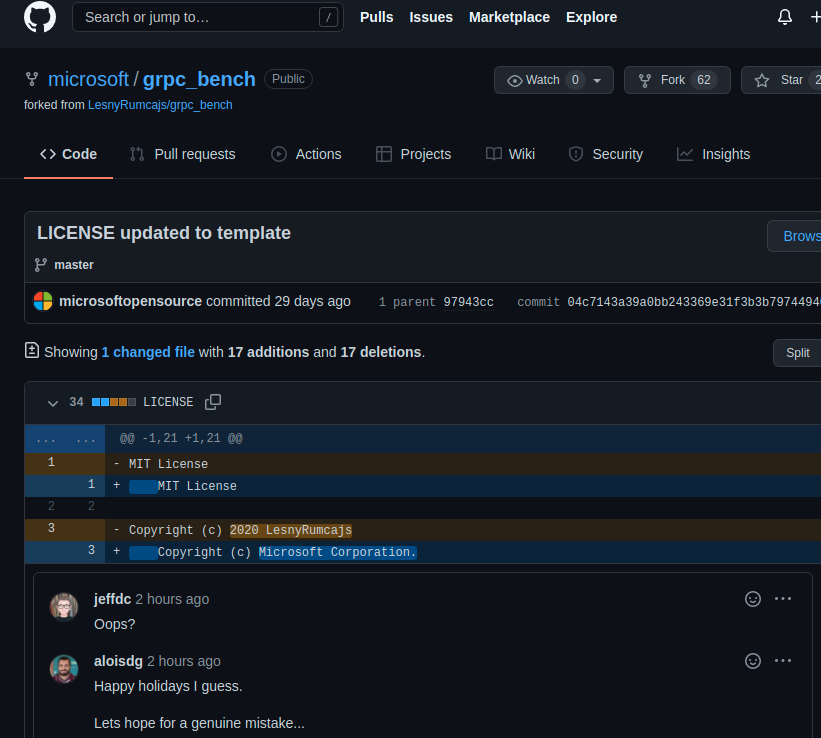This screenshot has height=738, width=821.
Task: Click the fork icon beside microsoft repo name
Action: [32, 79]
